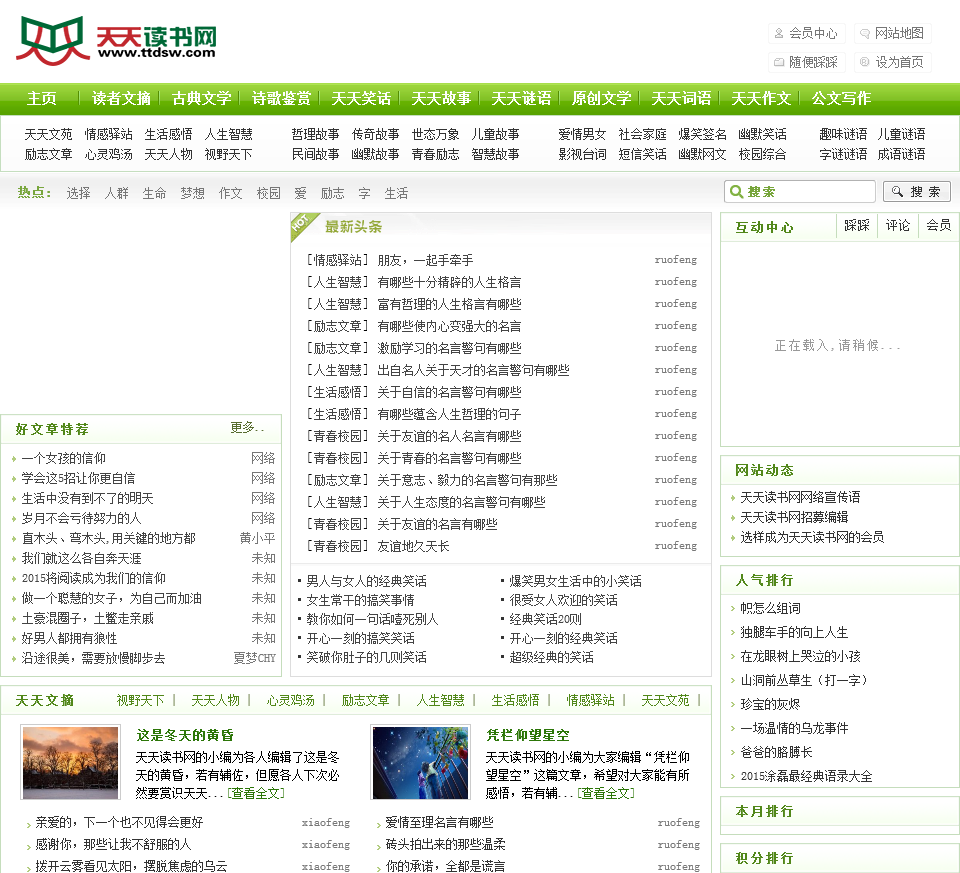Open 2015涂磊最经典语录大全
The image size is (960, 873).
(806, 776)
